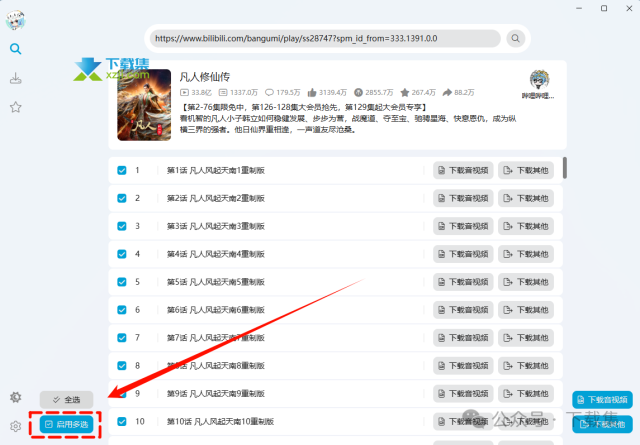Click 下载其他 for episode 6
This screenshot has height=445, width=640.
point(526,310)
